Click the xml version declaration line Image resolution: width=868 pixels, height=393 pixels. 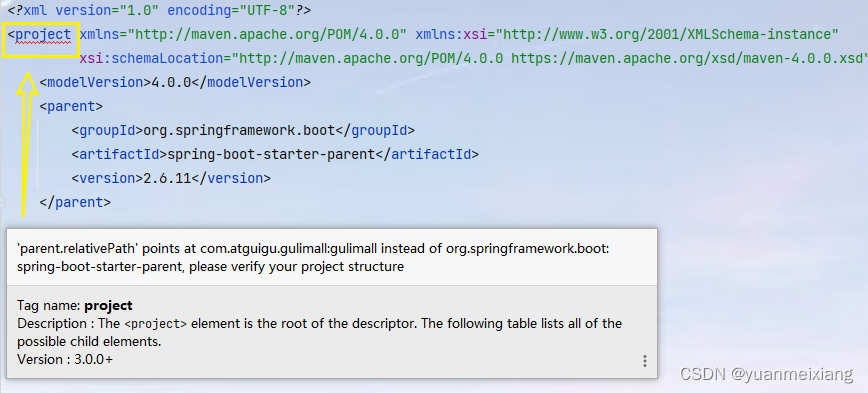pos(159,10)
